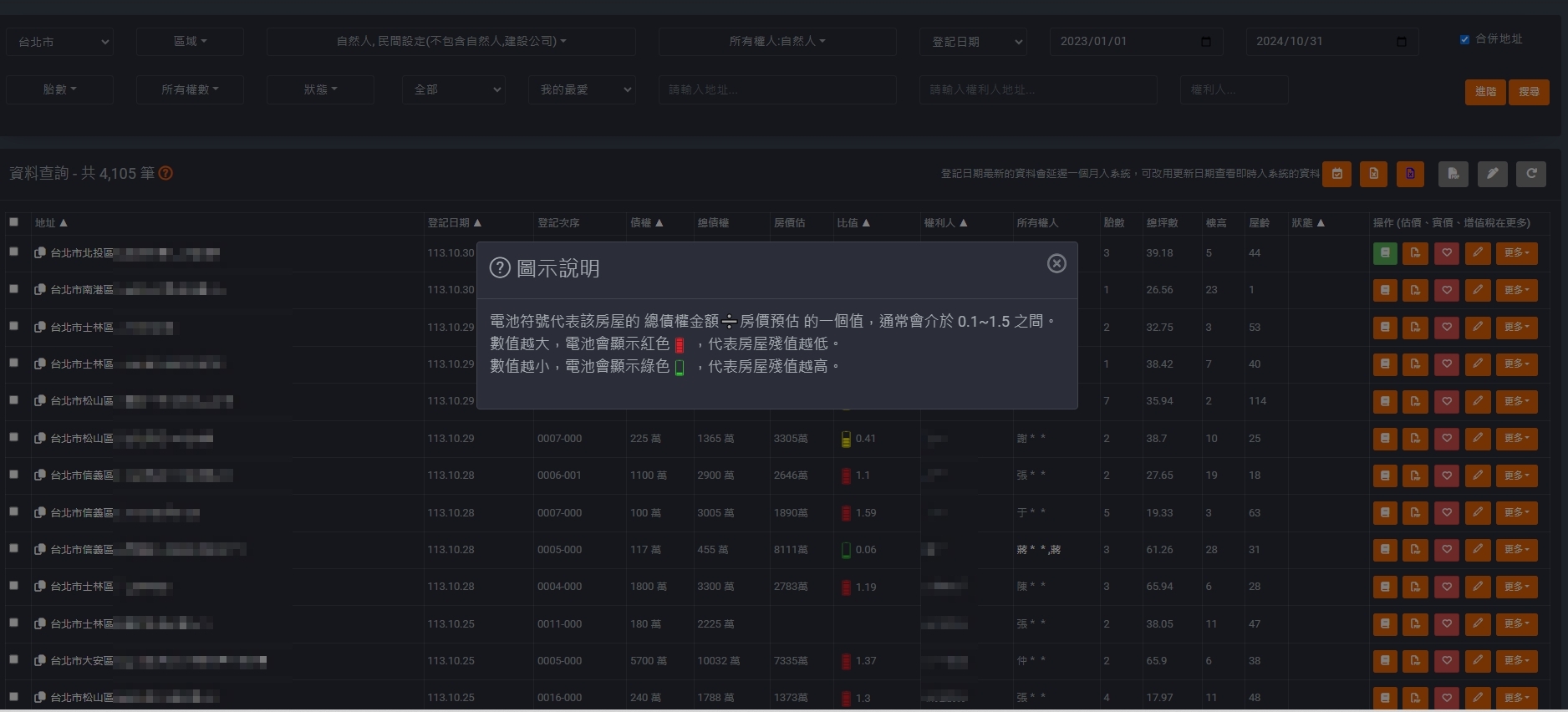Close the 圖示說明 dialog

[x=1056, y=264]
